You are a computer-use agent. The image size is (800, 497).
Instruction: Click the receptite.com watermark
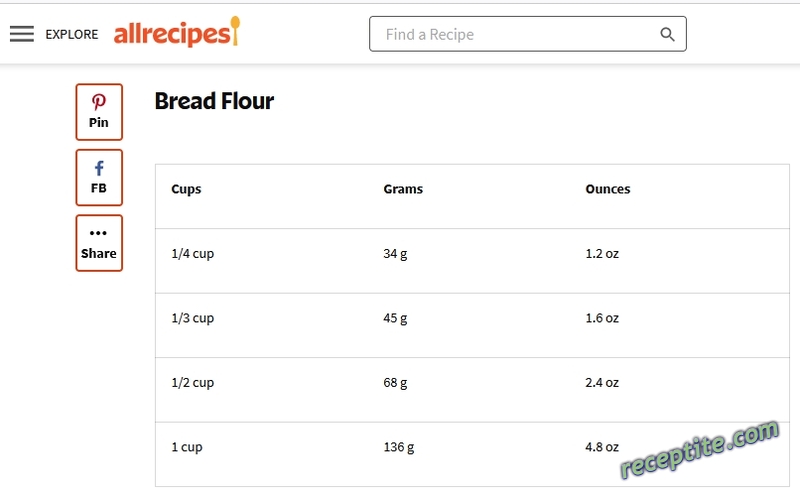pyautogui.click(x=699, y=449)
